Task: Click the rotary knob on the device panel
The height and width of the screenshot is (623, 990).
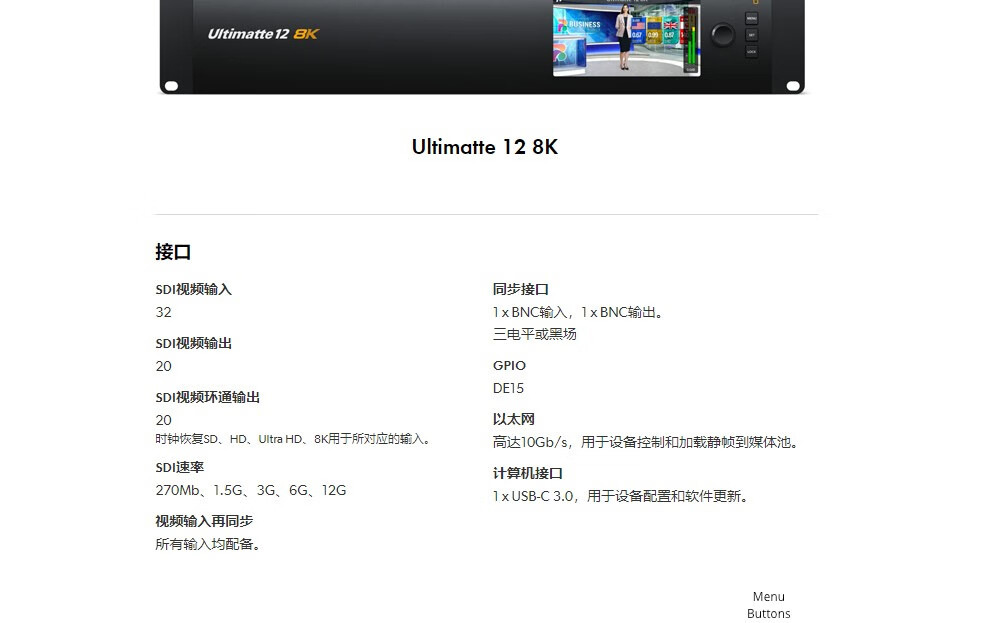Action: (723, 34)
